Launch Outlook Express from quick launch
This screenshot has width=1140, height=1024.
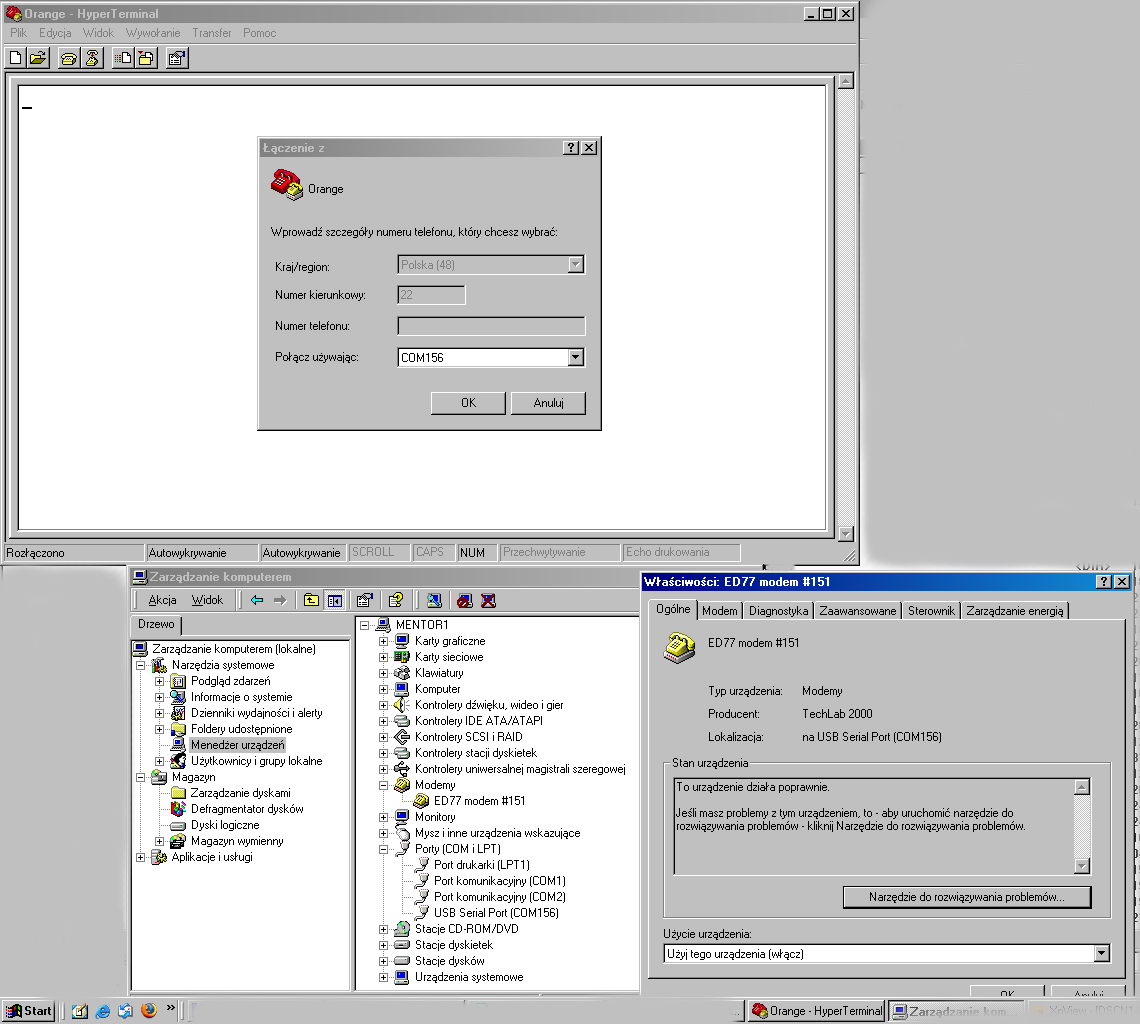pos(126,1010)
